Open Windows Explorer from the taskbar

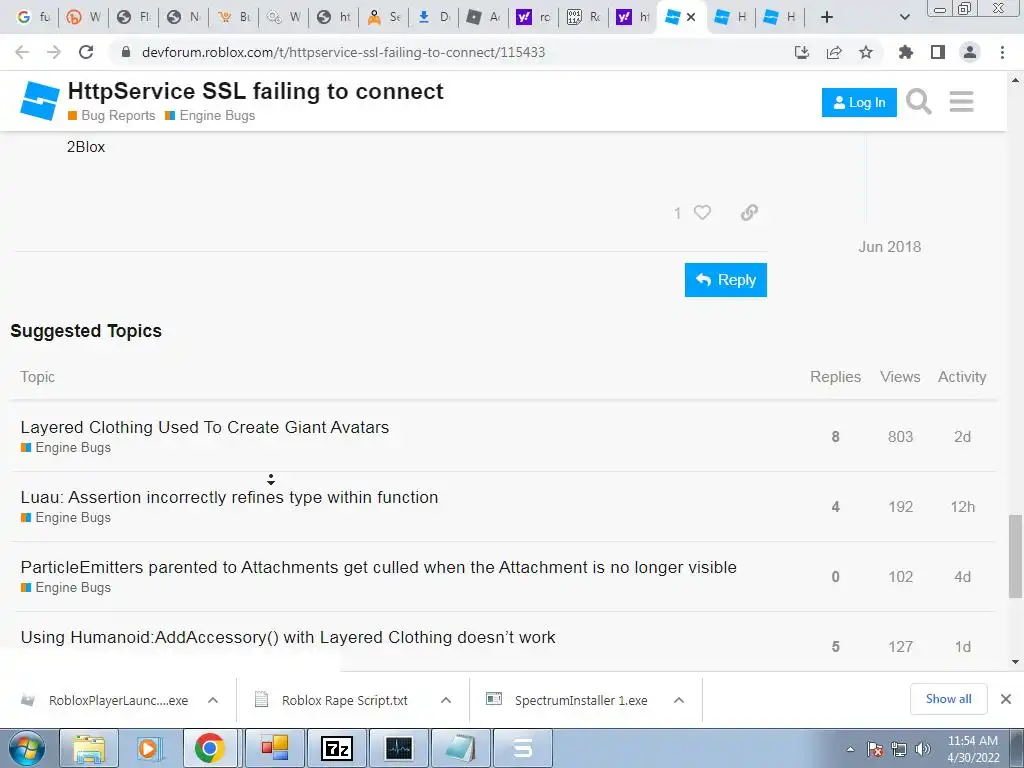(x=89, y=748)
